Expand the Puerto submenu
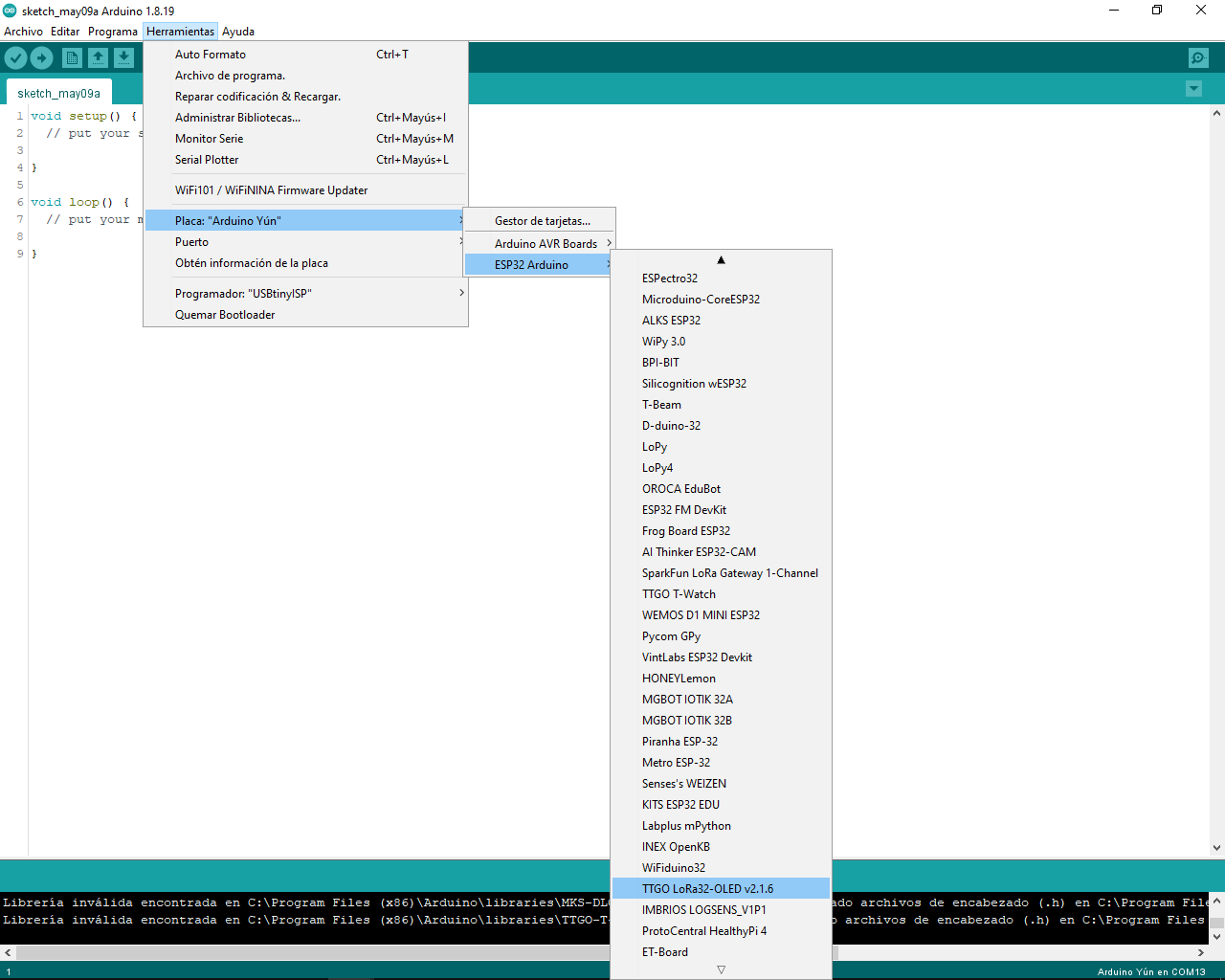 click(305, 242)
